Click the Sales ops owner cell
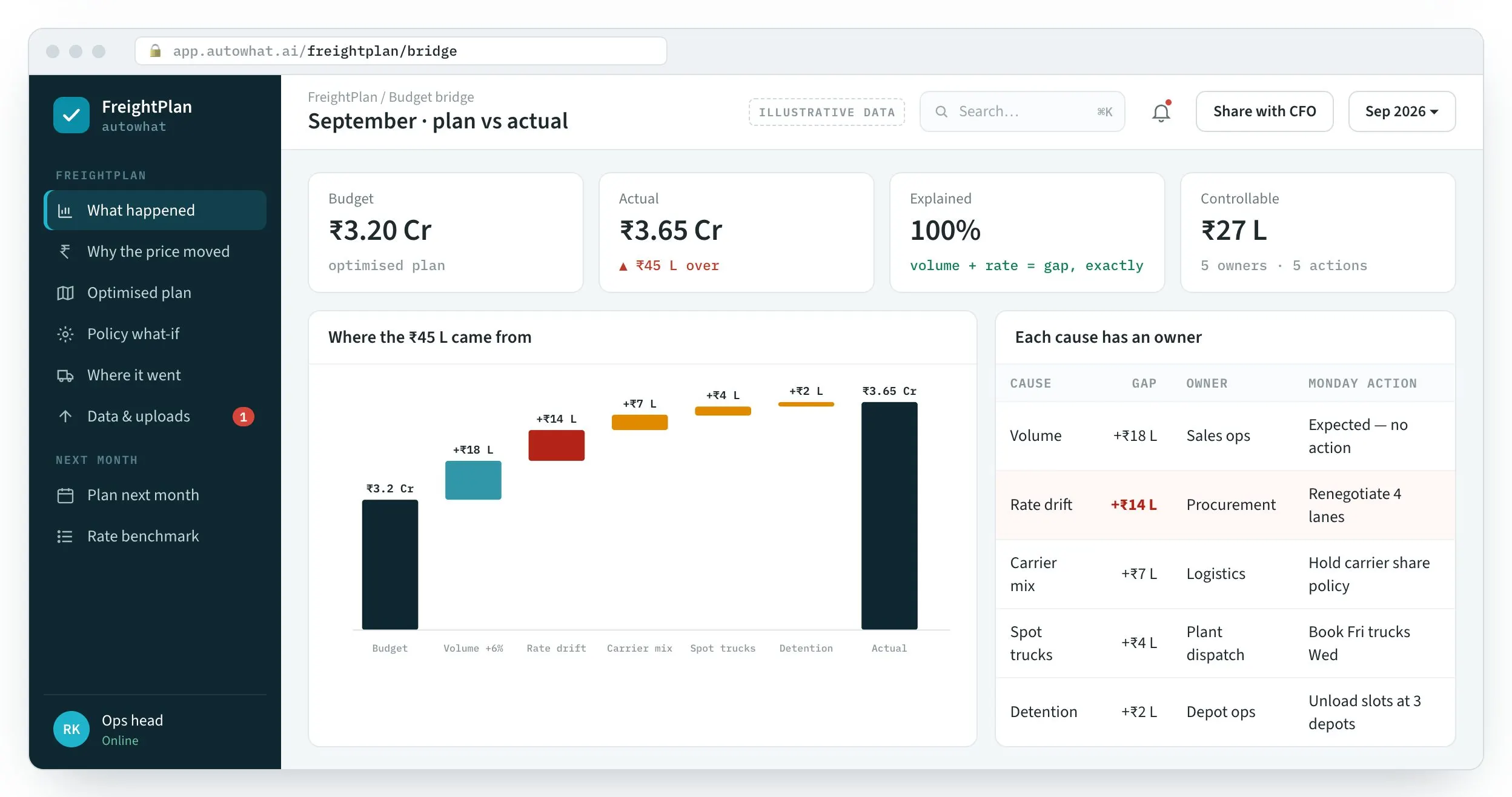The height and width of the screenshot is (797, 1512). click(x=1218, y=436)
